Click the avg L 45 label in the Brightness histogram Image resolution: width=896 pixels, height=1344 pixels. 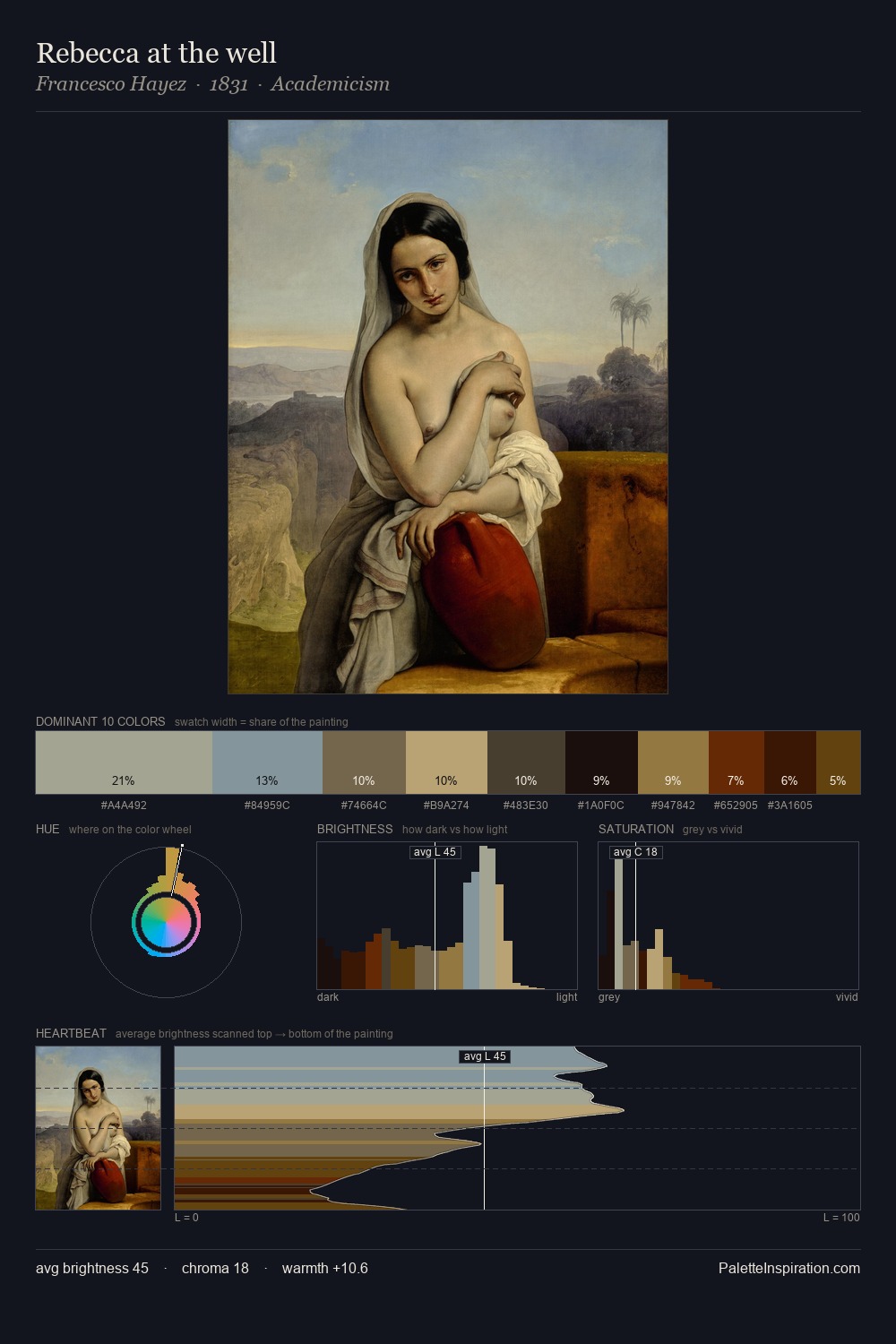[x=435, y=852]
